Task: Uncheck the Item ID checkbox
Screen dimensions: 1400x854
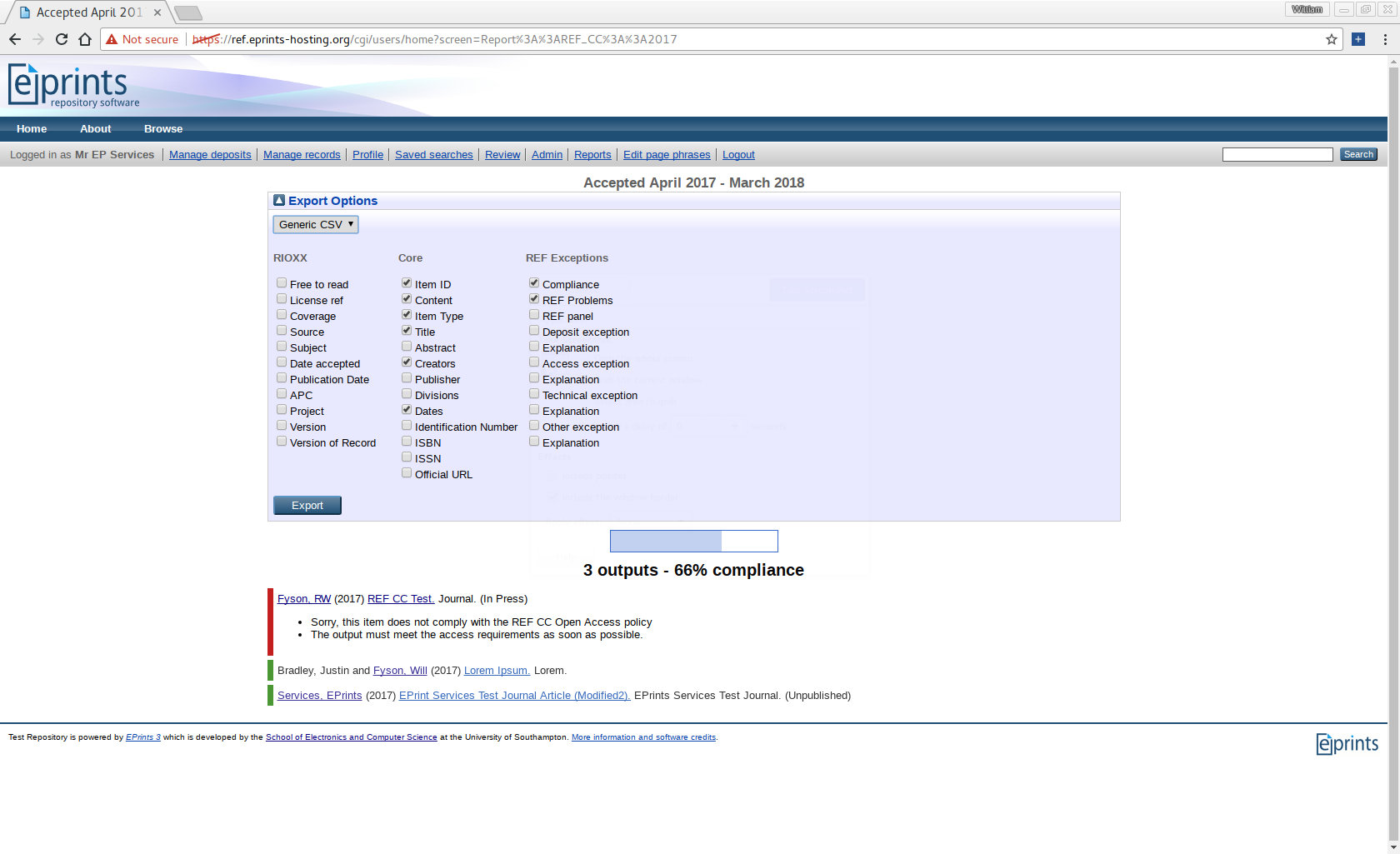Action: tap(407, 283)
